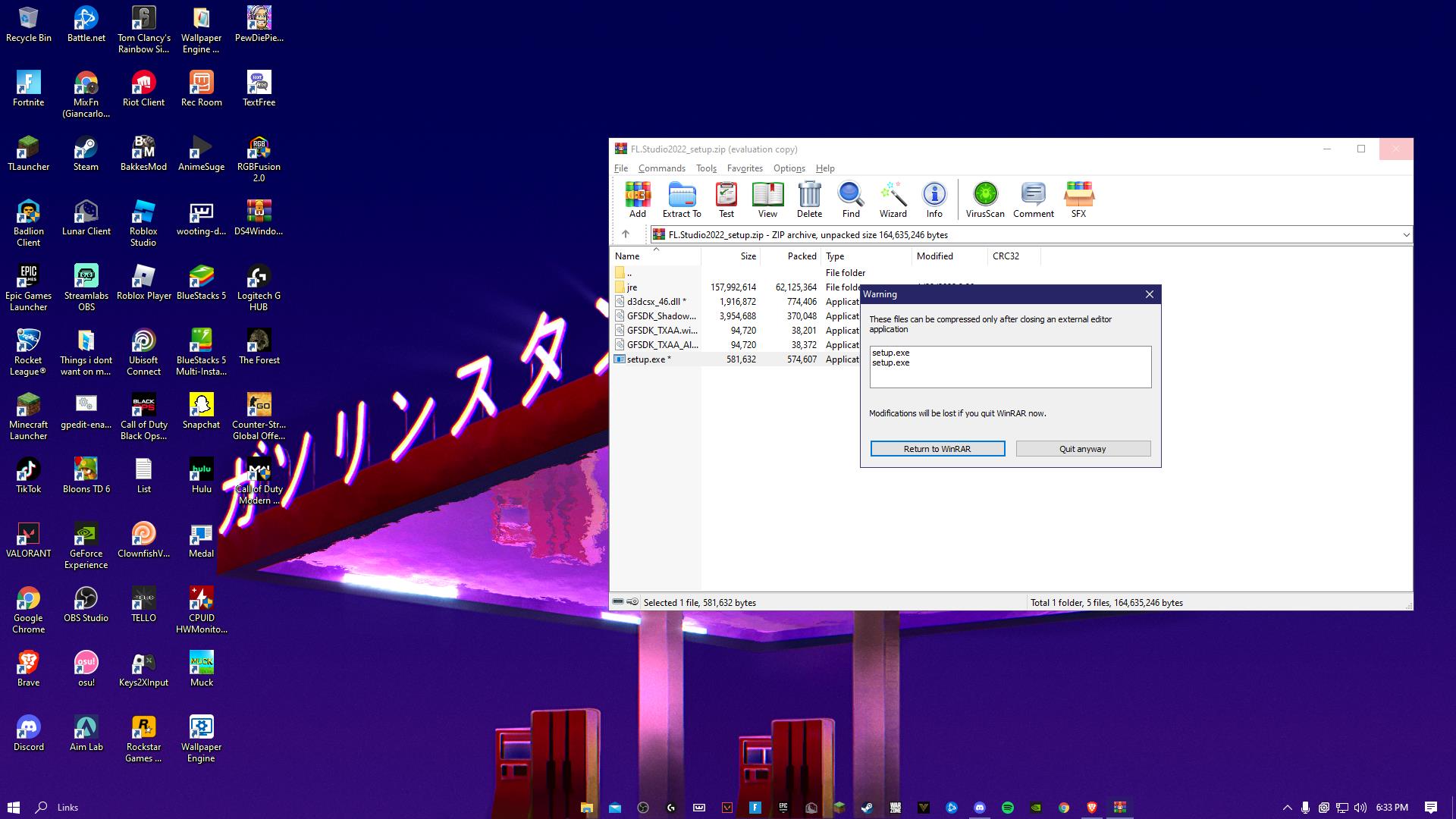This screenshot has width=1456, height=819.
Task: Sort files by Name column header
Action: coord(627,256)
